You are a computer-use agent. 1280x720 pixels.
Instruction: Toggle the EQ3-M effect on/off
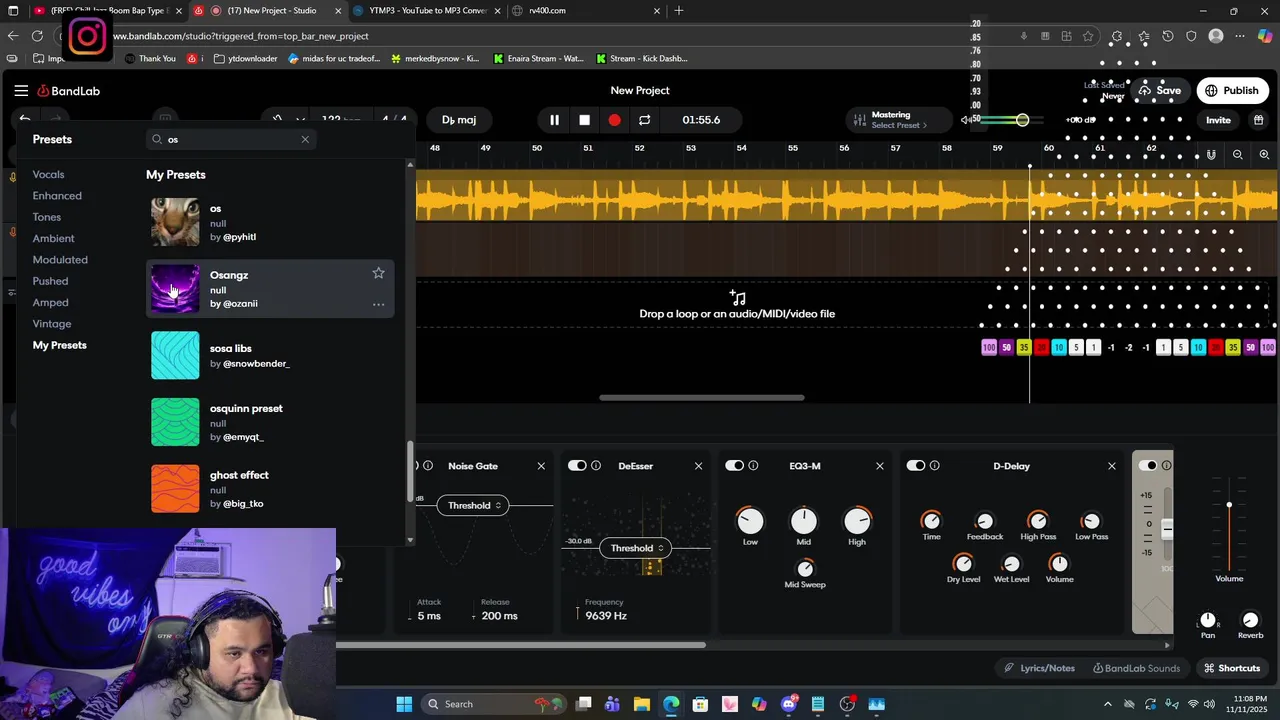click(734, 466)
